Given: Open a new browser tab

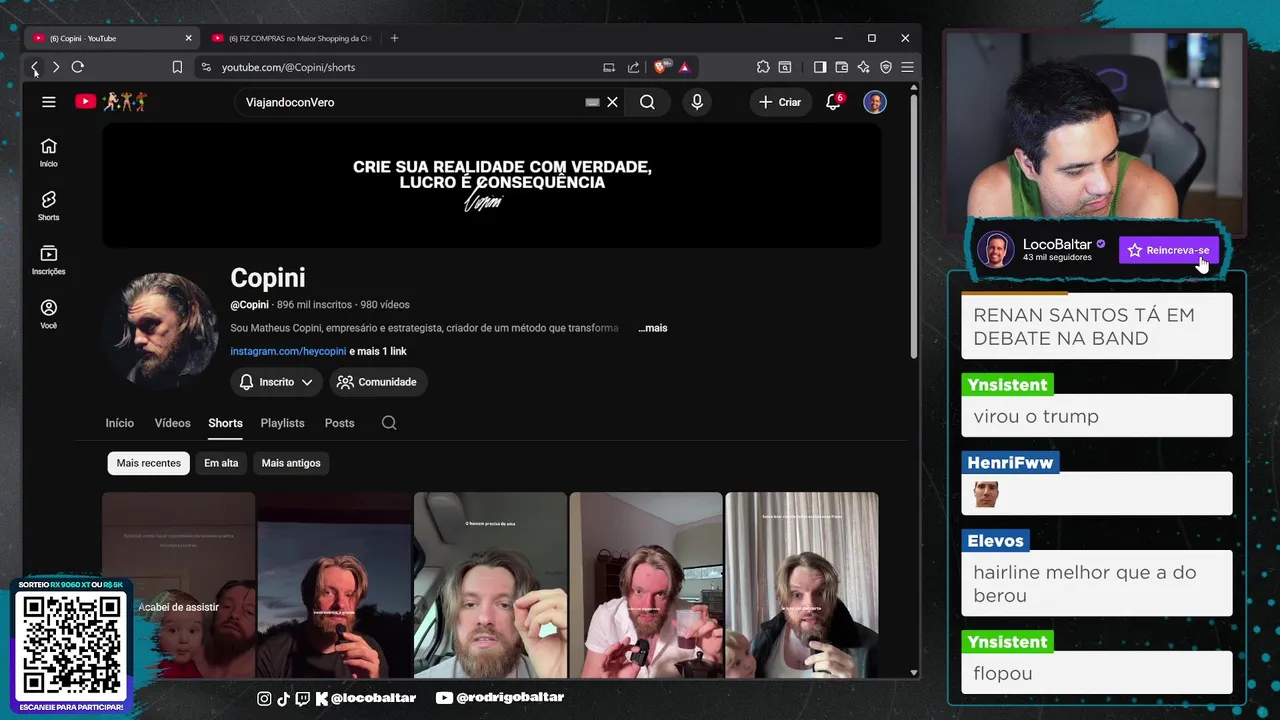Looking at the screenshot, I should tap(394, 38).
